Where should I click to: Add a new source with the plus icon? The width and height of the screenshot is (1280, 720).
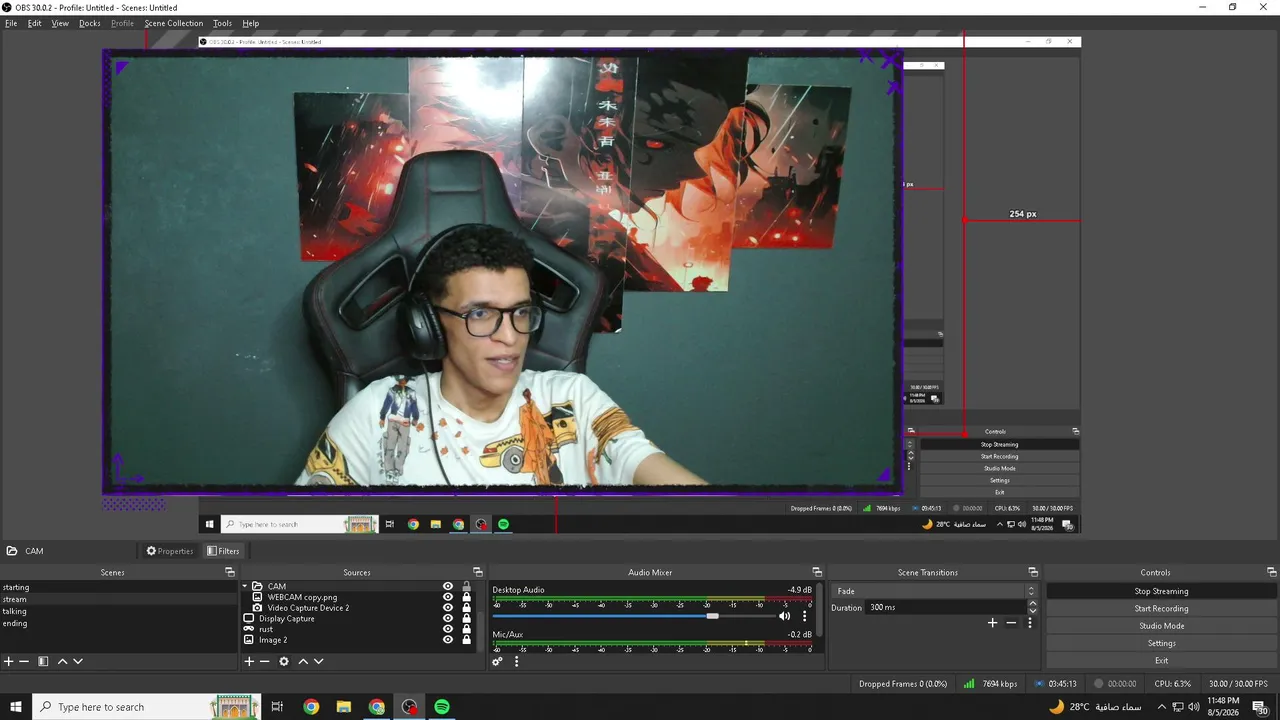pos(250,661)
